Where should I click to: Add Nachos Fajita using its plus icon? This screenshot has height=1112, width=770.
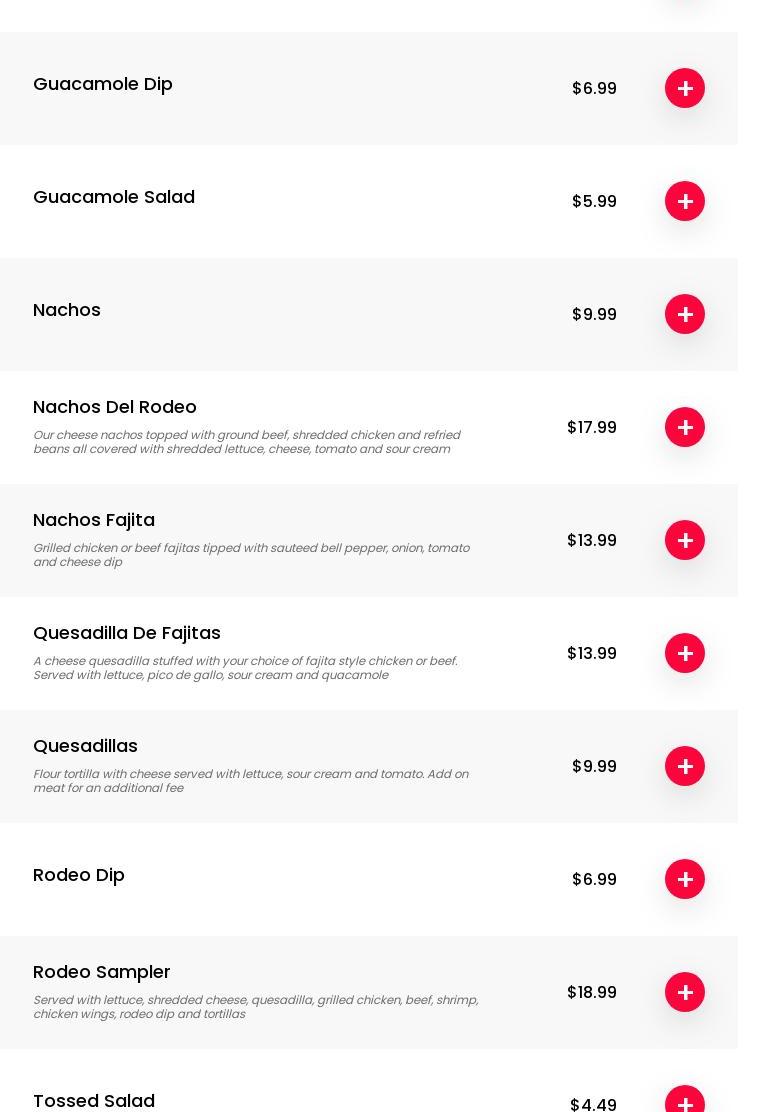pos(685,540)
